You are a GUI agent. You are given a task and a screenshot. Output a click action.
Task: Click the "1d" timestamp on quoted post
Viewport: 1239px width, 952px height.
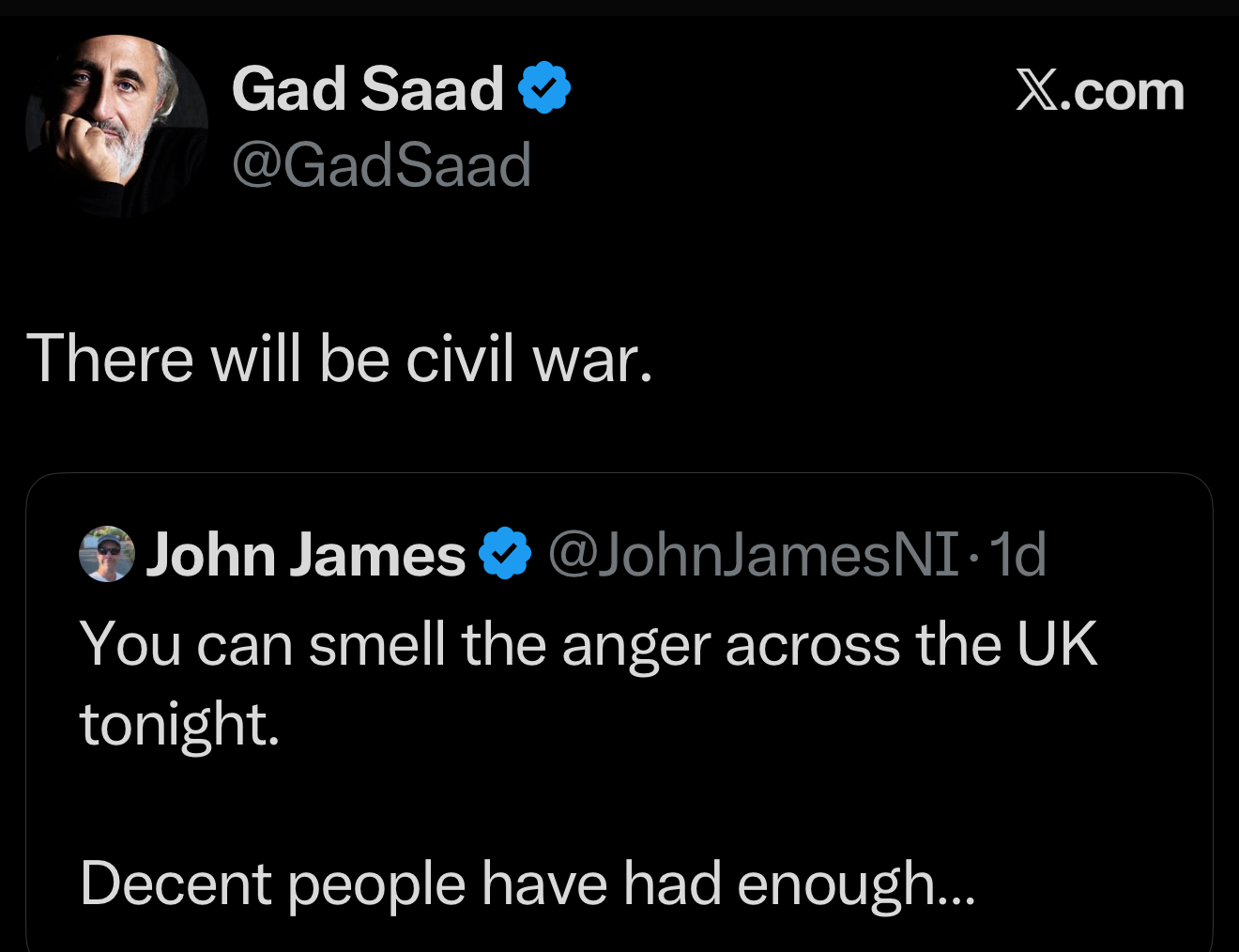(1017, 555)
